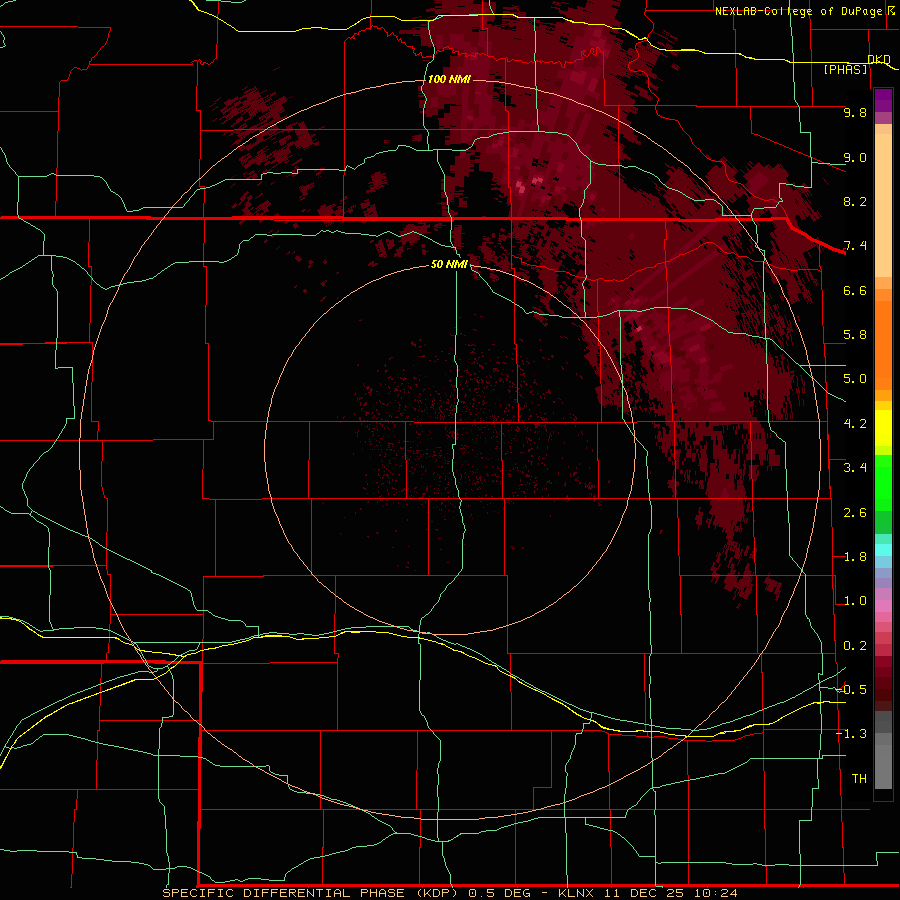Click the -0.5 value on the legend
This screenshot has width=900, height=900.
coord(851,690)
